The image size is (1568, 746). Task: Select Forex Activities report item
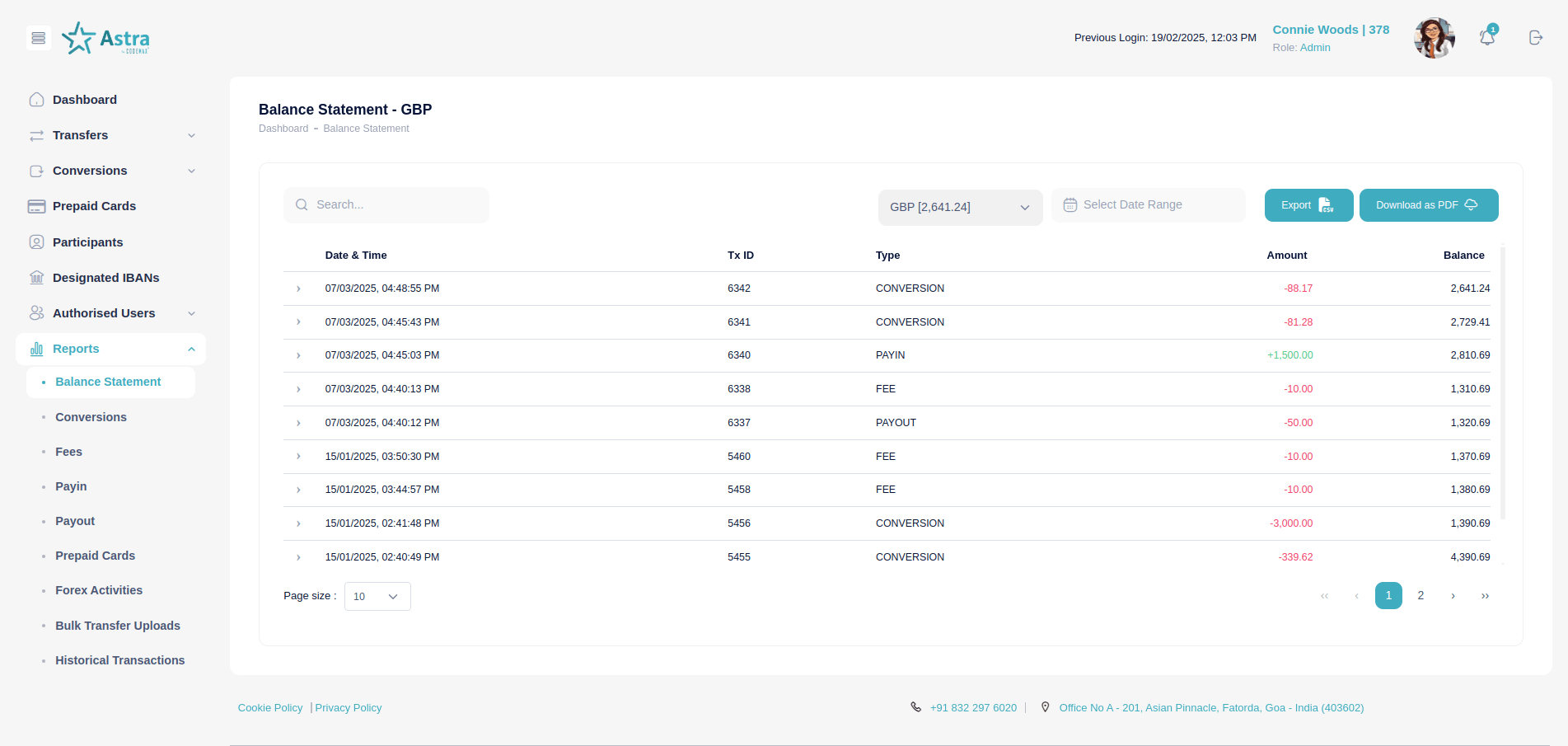click(99, 590)
